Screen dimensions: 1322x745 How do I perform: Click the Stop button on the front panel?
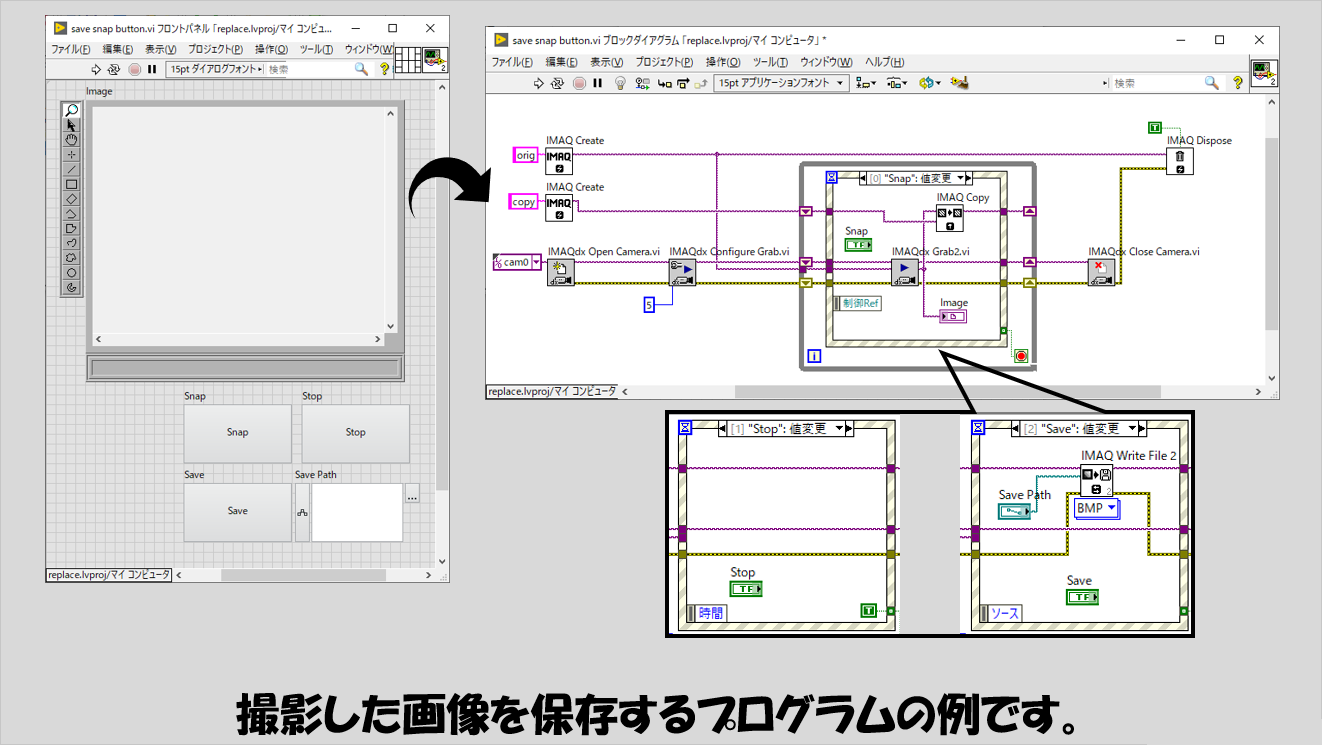coord(356,433)
